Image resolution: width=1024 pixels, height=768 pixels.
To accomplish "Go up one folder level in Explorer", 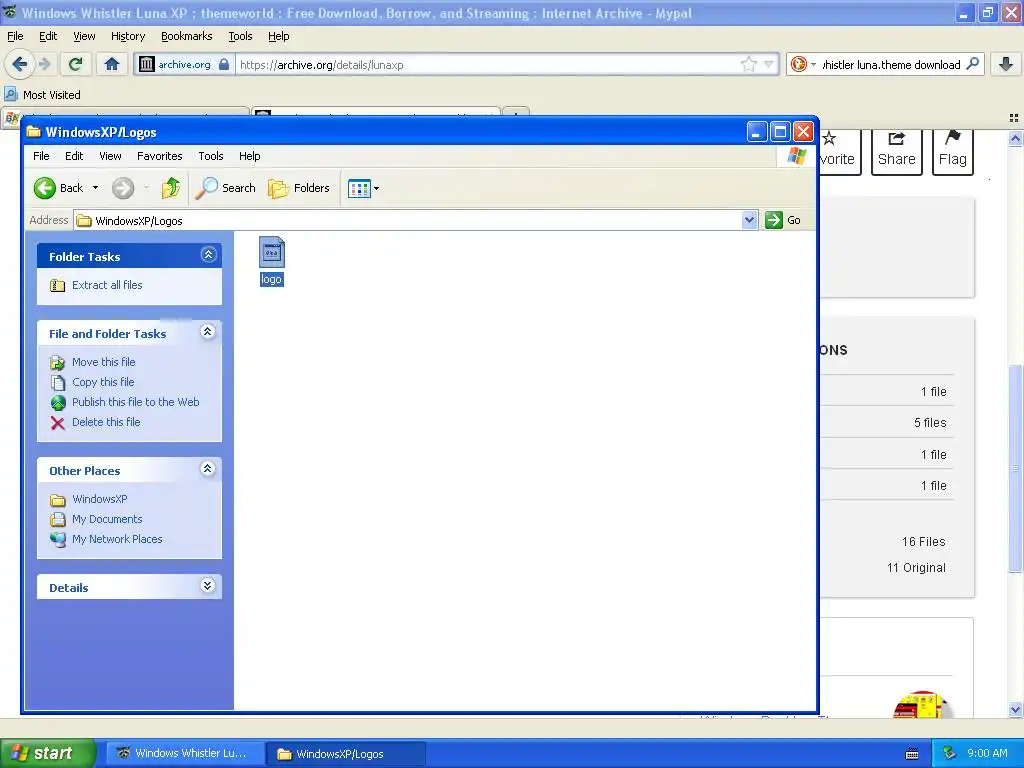I will point(170,188).
